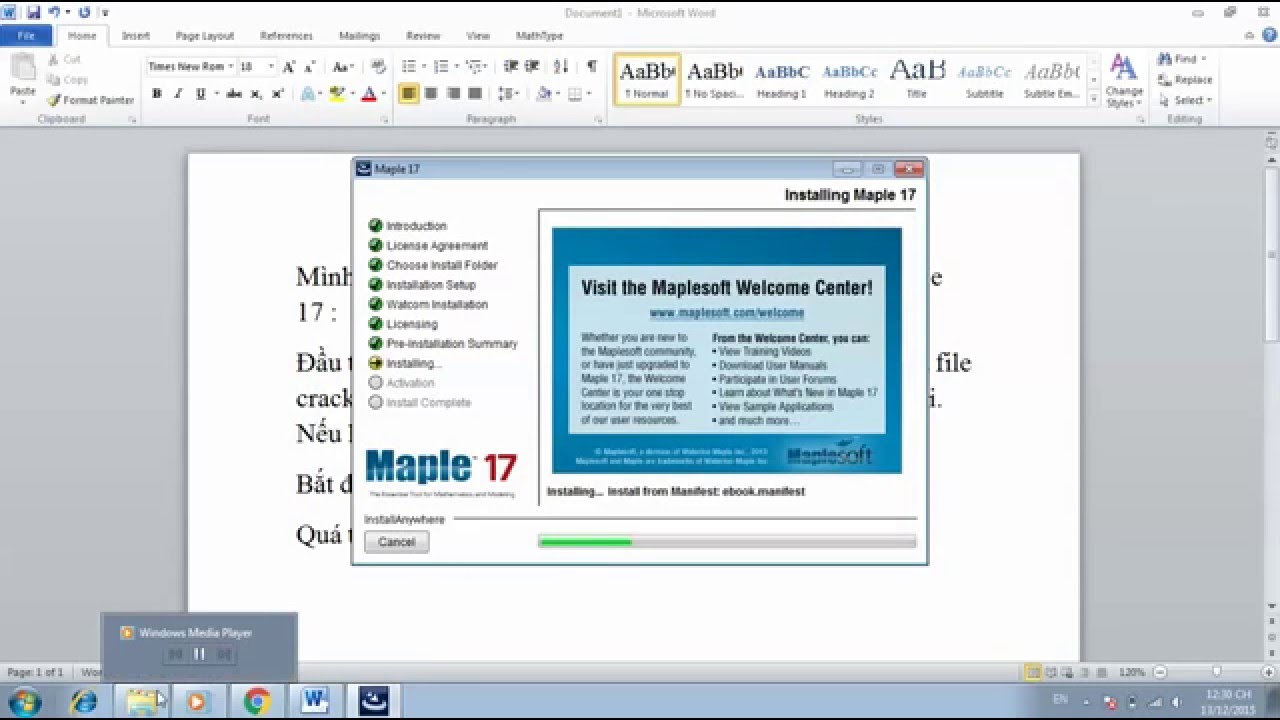Click the Sort icon in Paragraph group

pyautogui.click(x=561, y=67)
